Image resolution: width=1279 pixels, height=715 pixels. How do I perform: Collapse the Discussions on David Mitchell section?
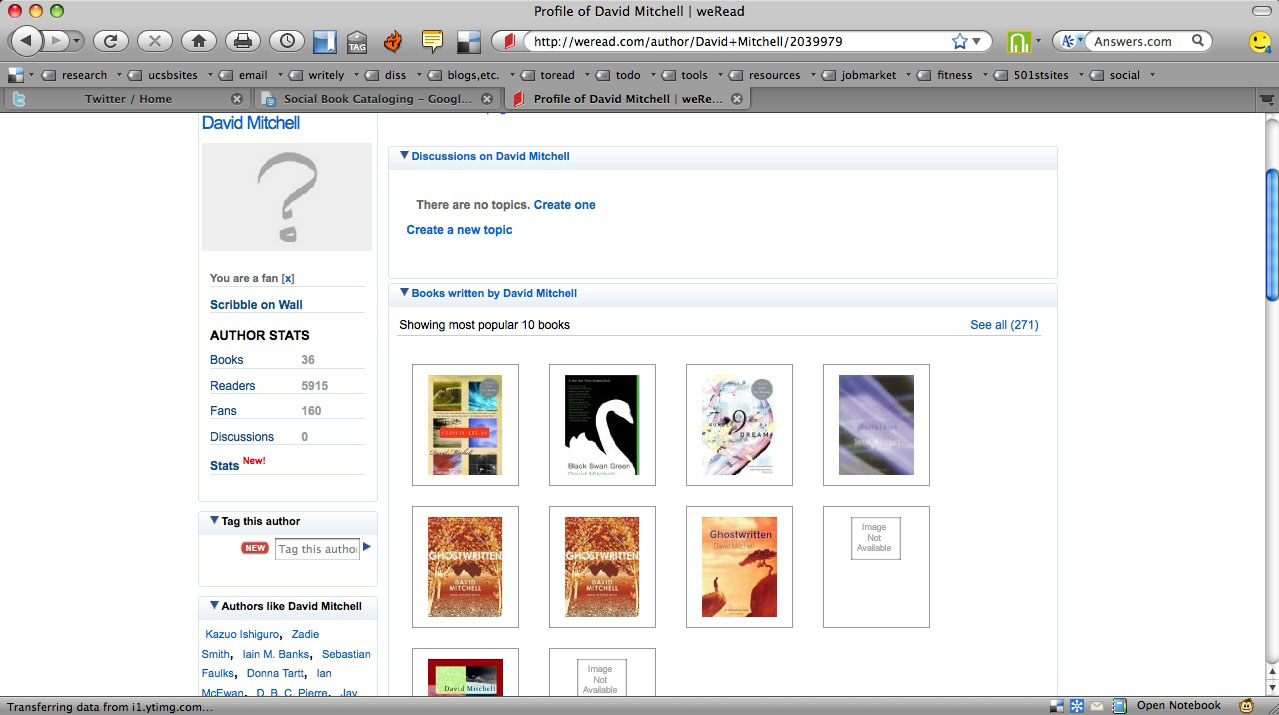tap(404, 156)
